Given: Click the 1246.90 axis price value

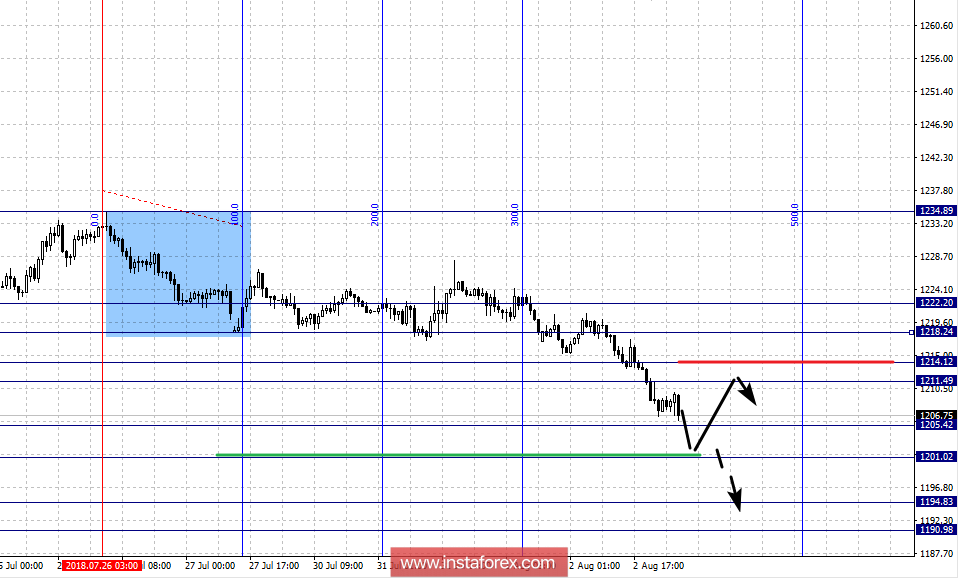Looking at the screenshot, I should [x=937, y=125].
